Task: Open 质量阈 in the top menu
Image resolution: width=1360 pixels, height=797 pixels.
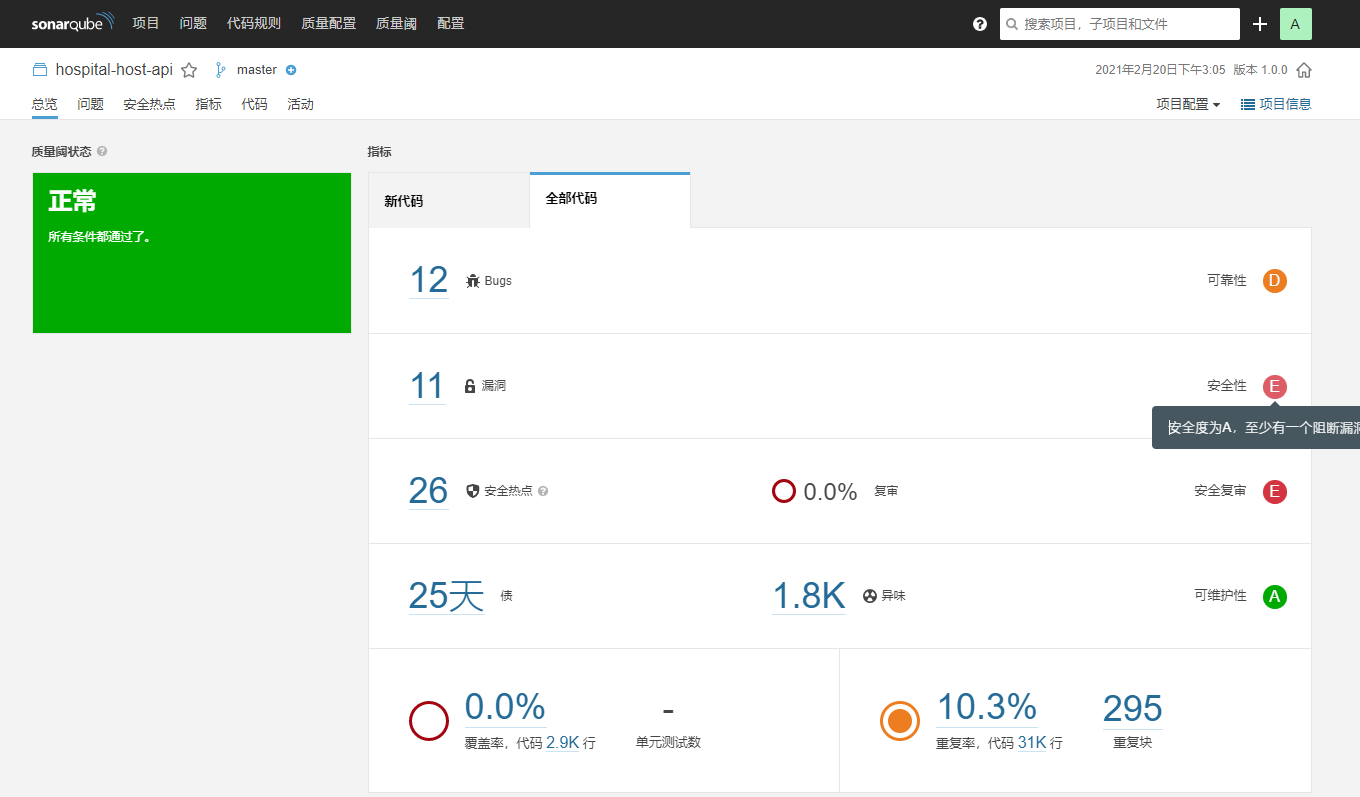Action: pos(396,24)
